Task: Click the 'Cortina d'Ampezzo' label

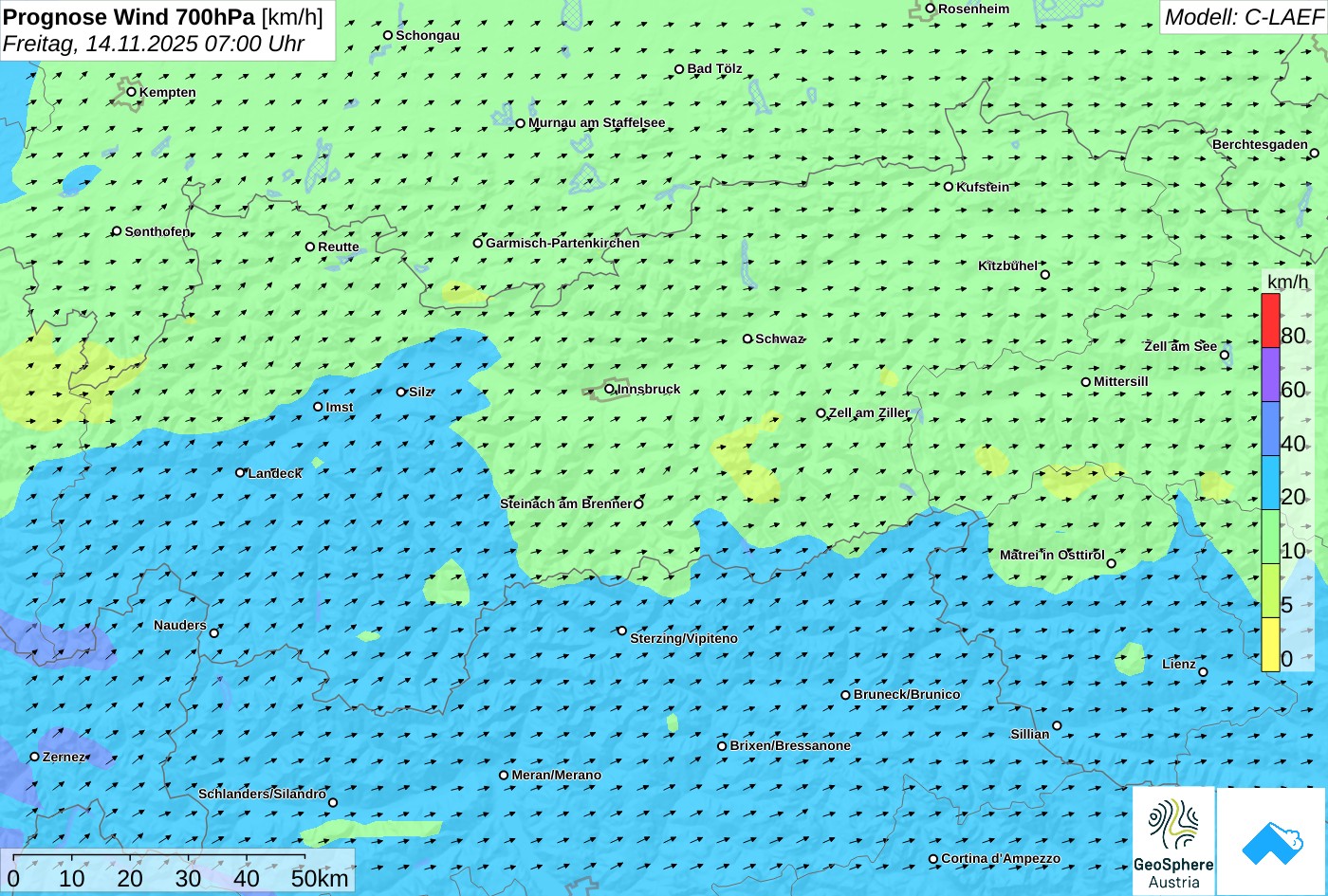Action: (1001, 858)
